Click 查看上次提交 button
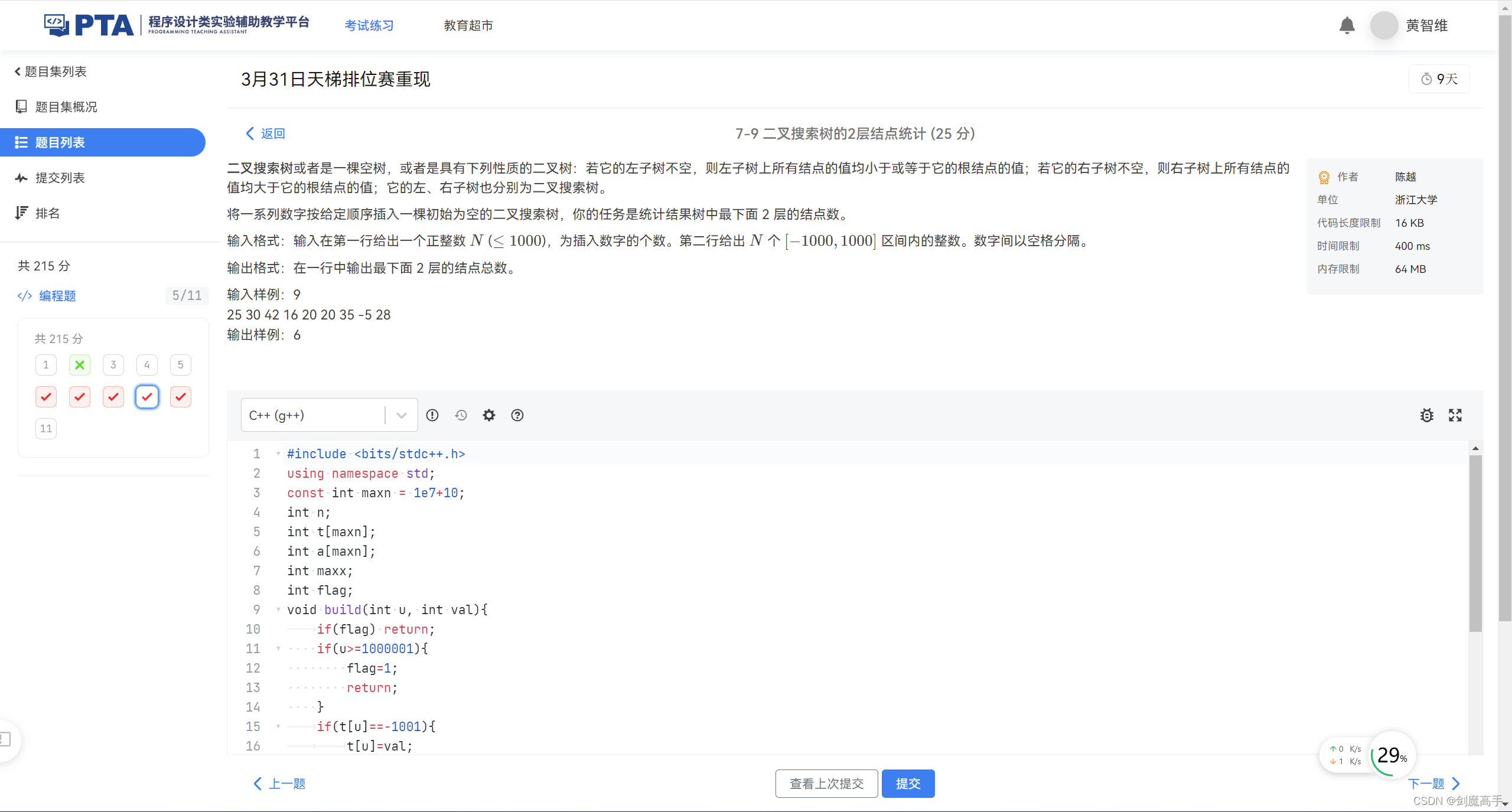The width and height of the screenshot is (1512, 812). (826, 784)
